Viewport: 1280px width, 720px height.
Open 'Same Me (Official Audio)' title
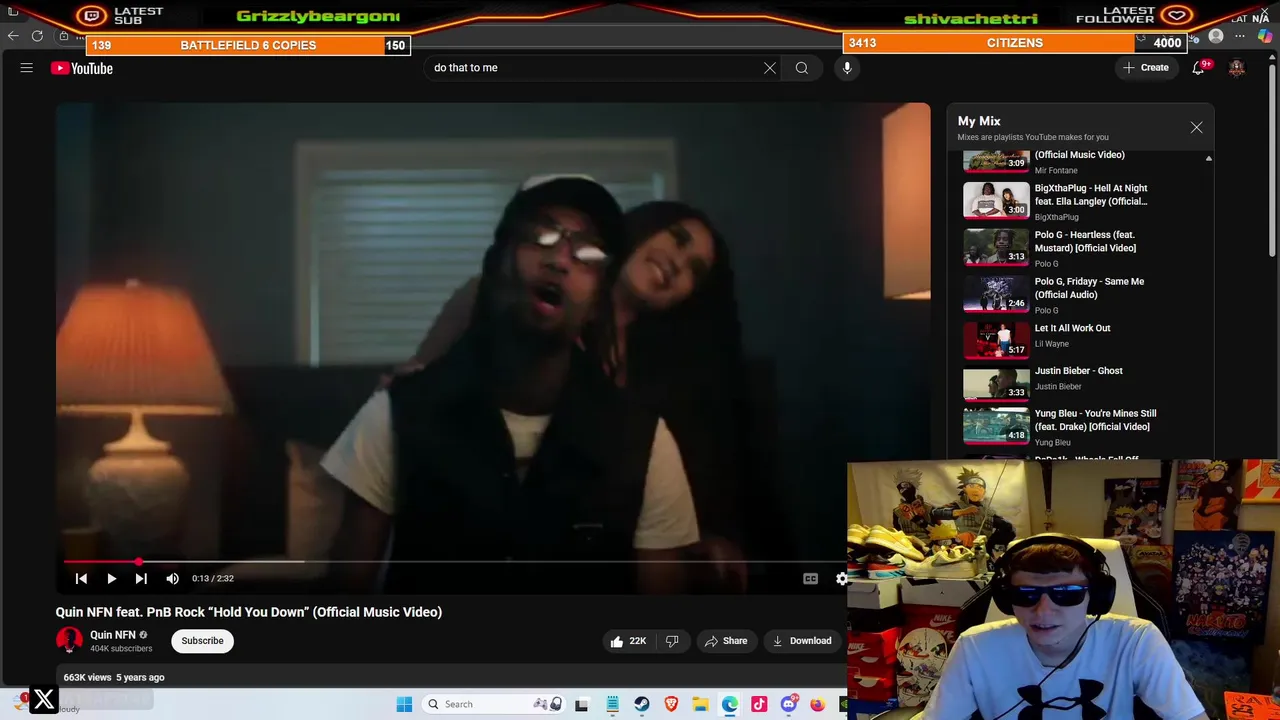click(x=1089, y=288)
